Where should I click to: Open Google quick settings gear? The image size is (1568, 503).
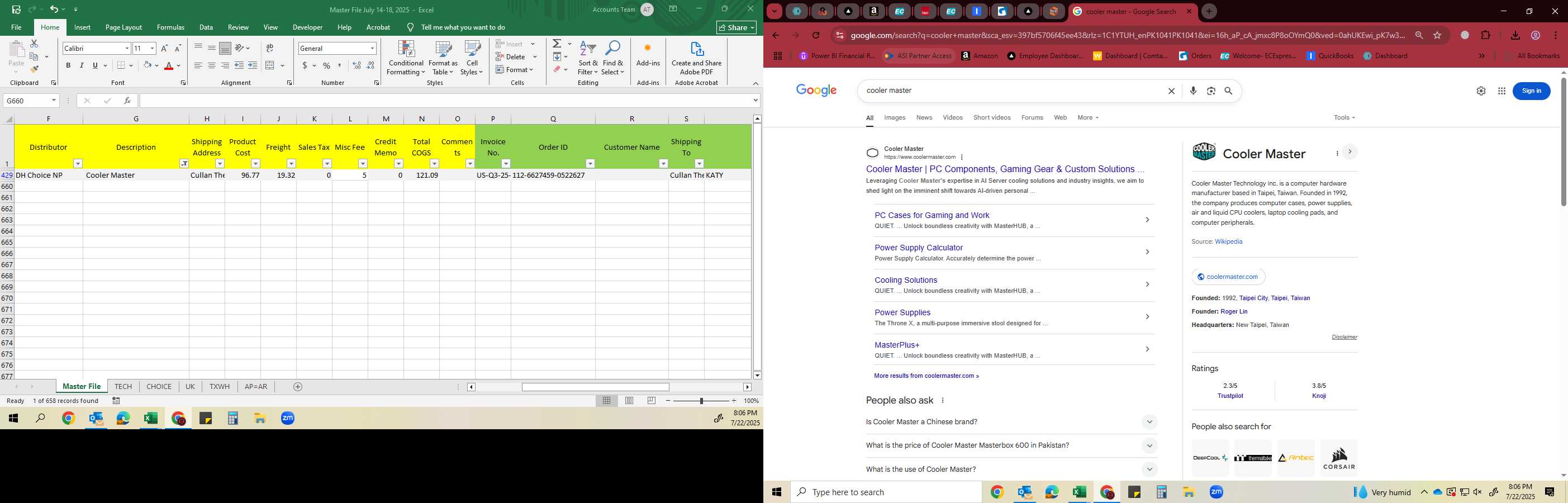point(1481,91)
